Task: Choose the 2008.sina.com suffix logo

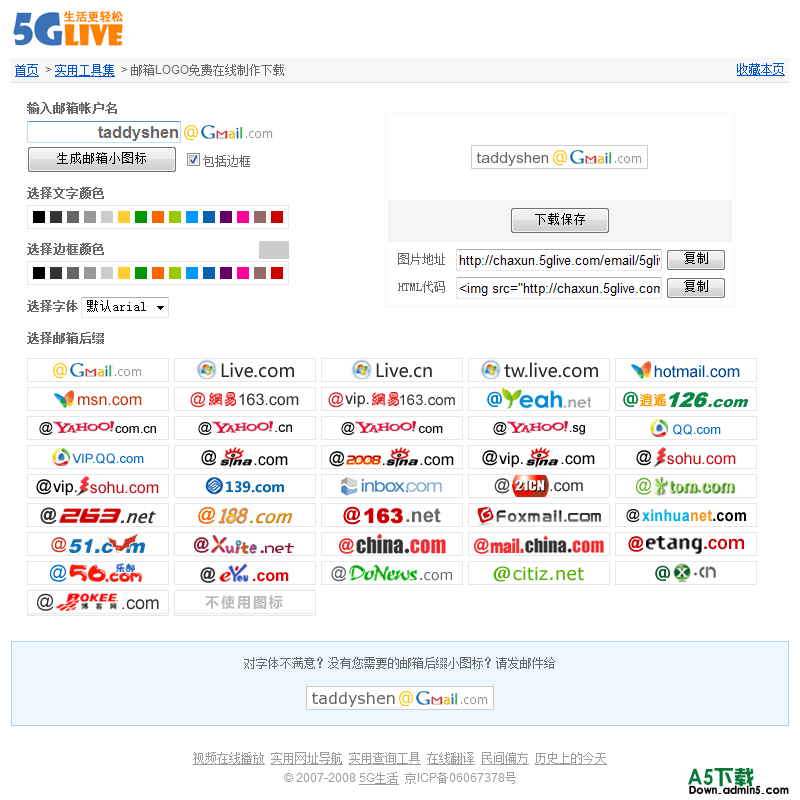Action: click(392, 458)
